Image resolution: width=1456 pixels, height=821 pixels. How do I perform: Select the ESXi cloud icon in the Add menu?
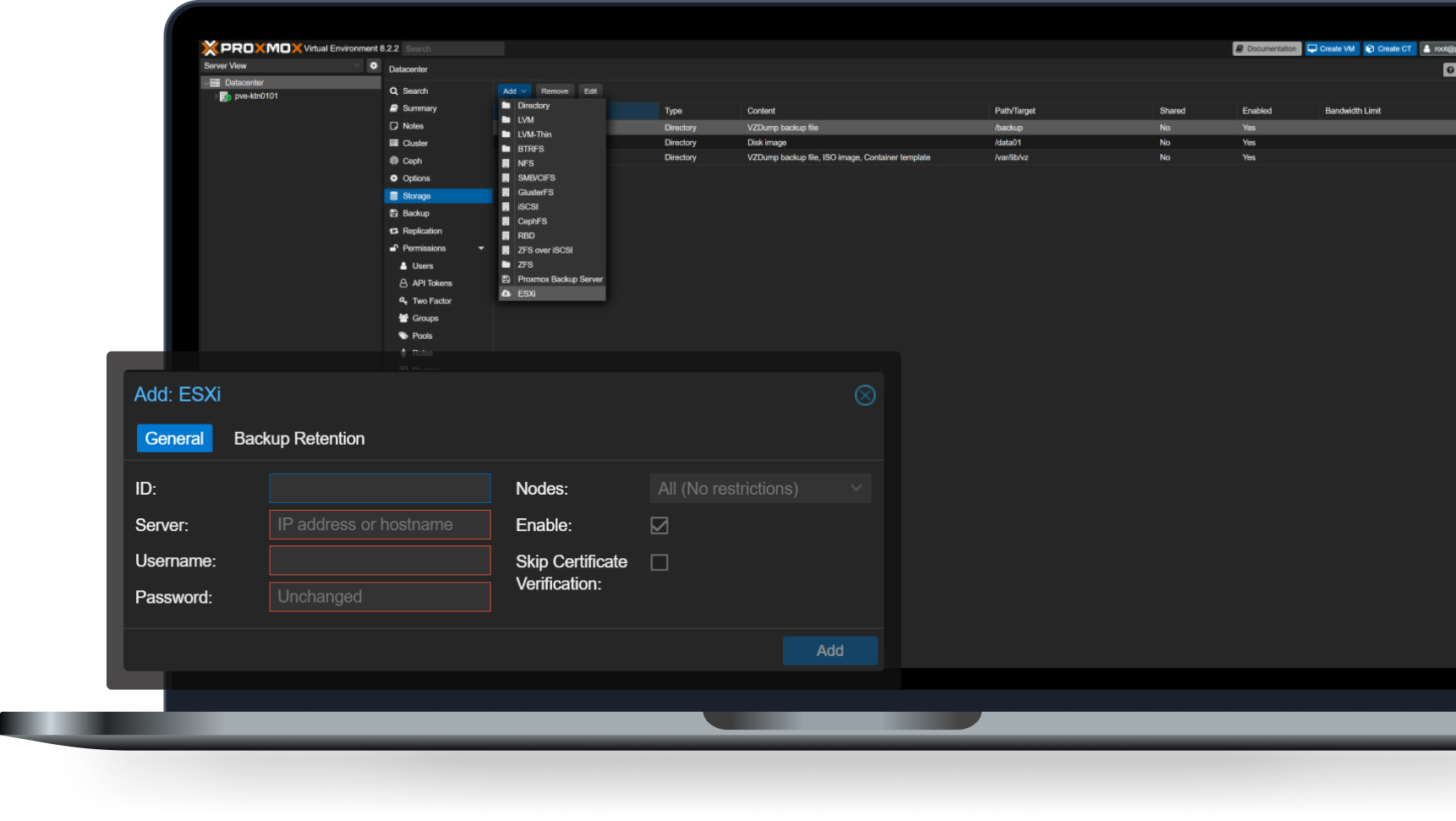506,293
